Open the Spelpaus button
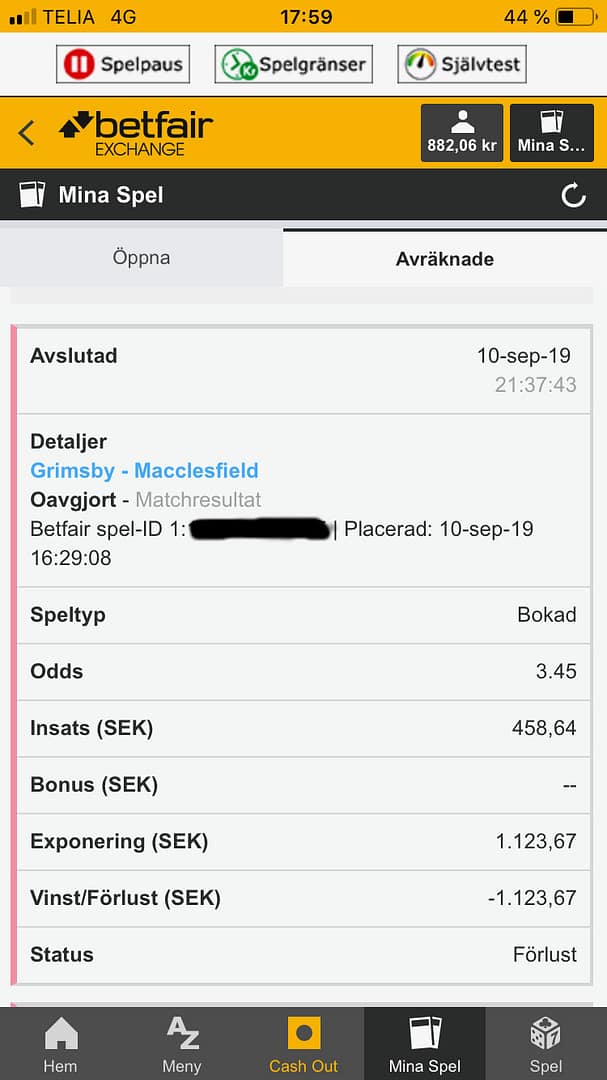This screenshot has height=1080, width=607. (x=123, y=64)
